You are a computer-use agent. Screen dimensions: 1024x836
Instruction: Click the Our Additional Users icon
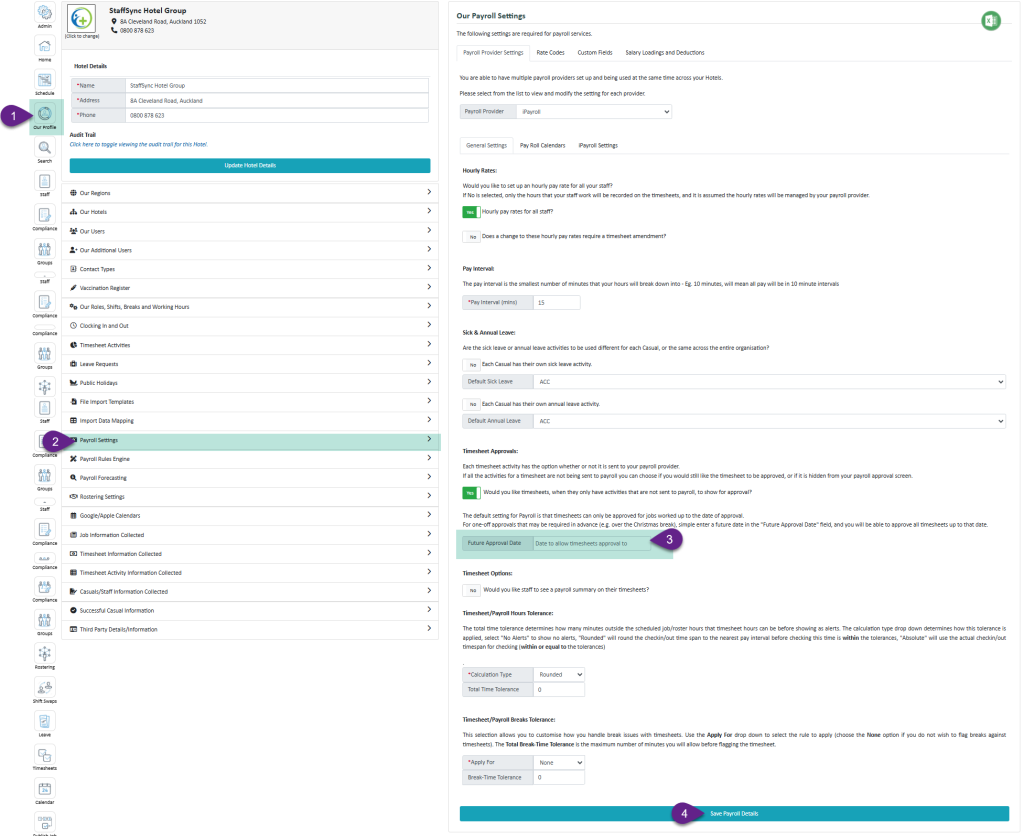click(74, 249)
